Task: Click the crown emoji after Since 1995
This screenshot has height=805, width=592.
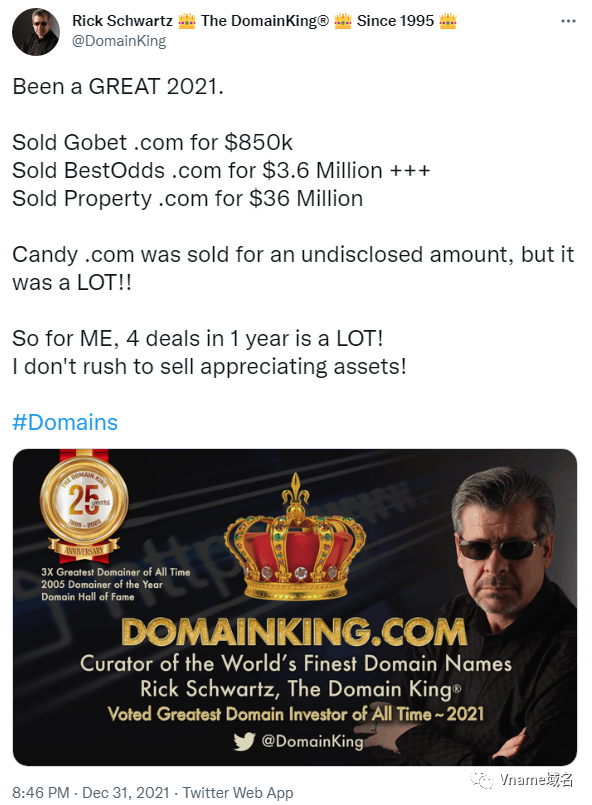Action: click(448, 21)
